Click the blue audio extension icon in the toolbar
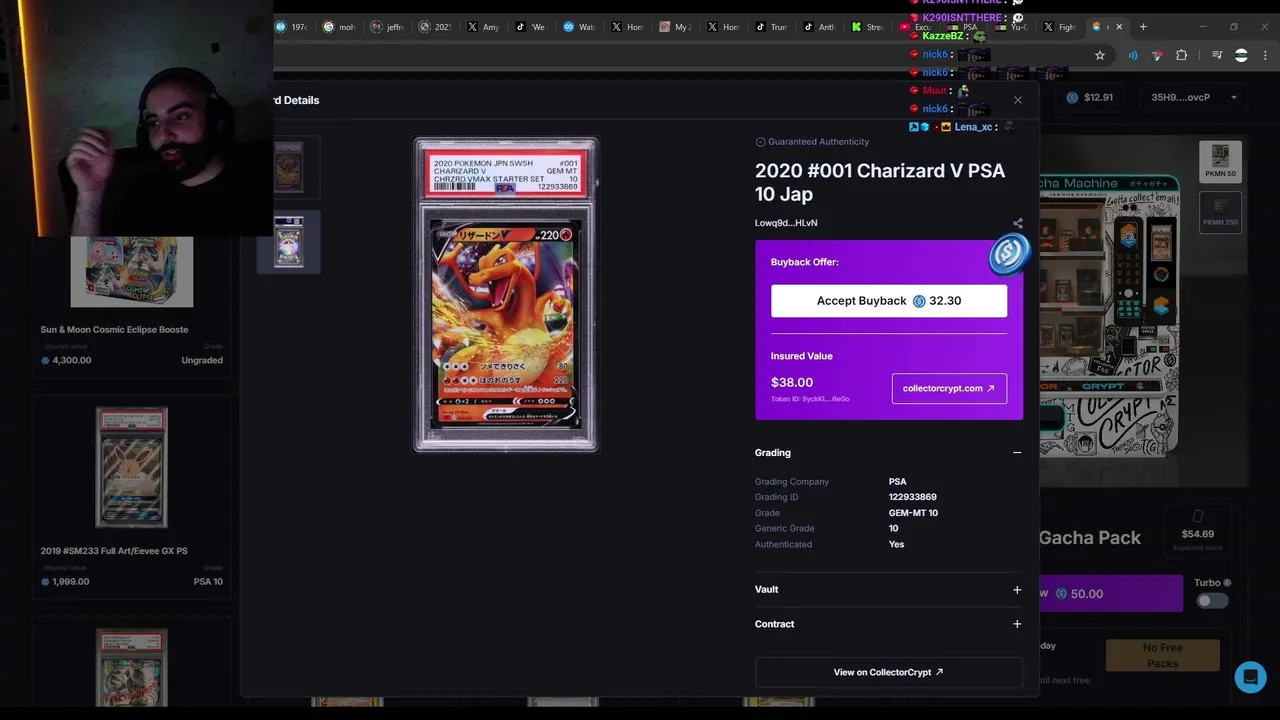Screen dimensions: 1280x720 tap(1133, 55)
